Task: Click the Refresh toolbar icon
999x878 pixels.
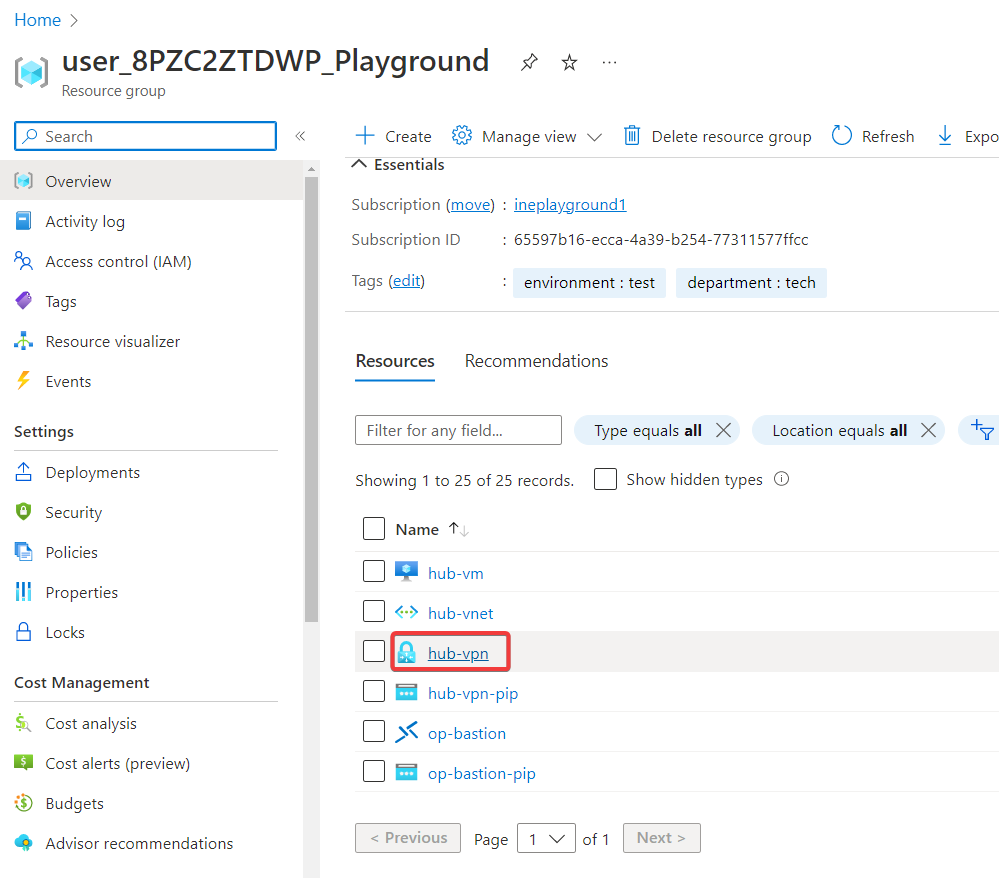Action: pos(842,136)
